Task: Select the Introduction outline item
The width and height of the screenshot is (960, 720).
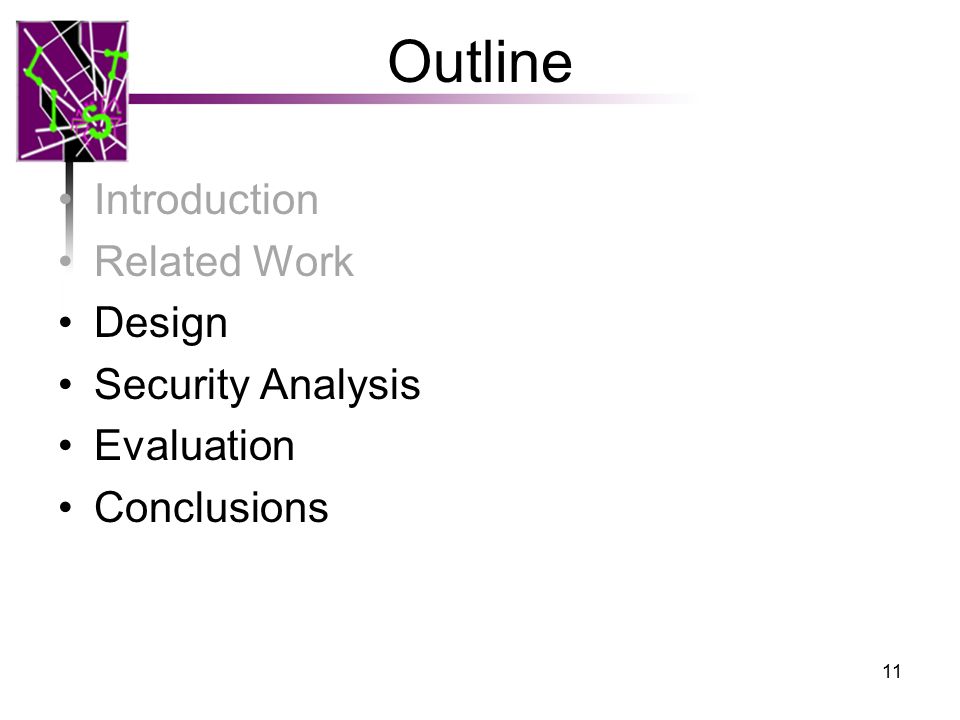Action: [x=206, y=200]
